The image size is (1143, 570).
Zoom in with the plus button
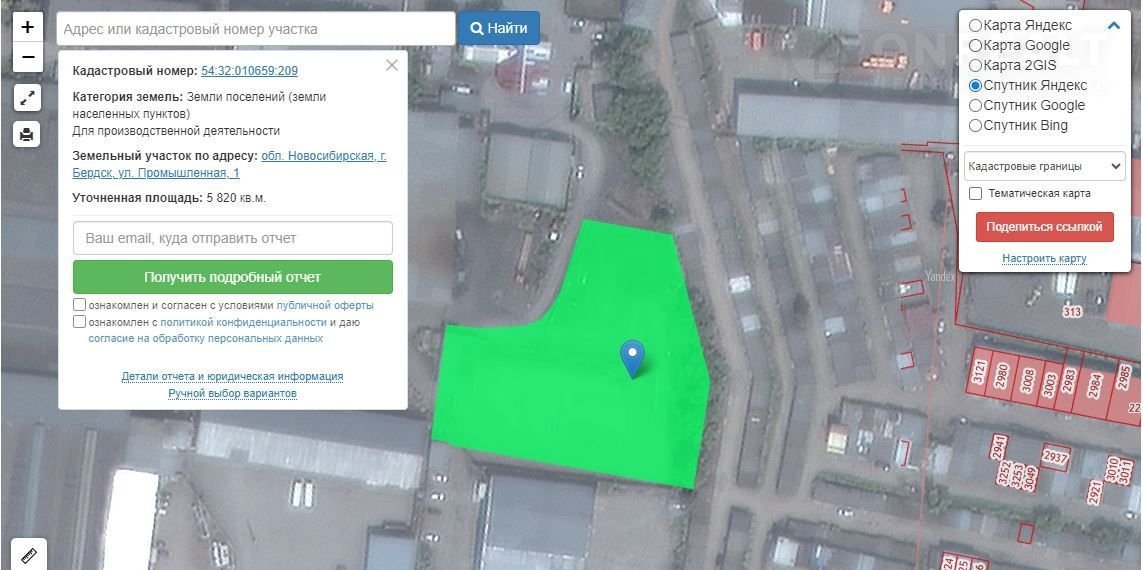[27, 27]
